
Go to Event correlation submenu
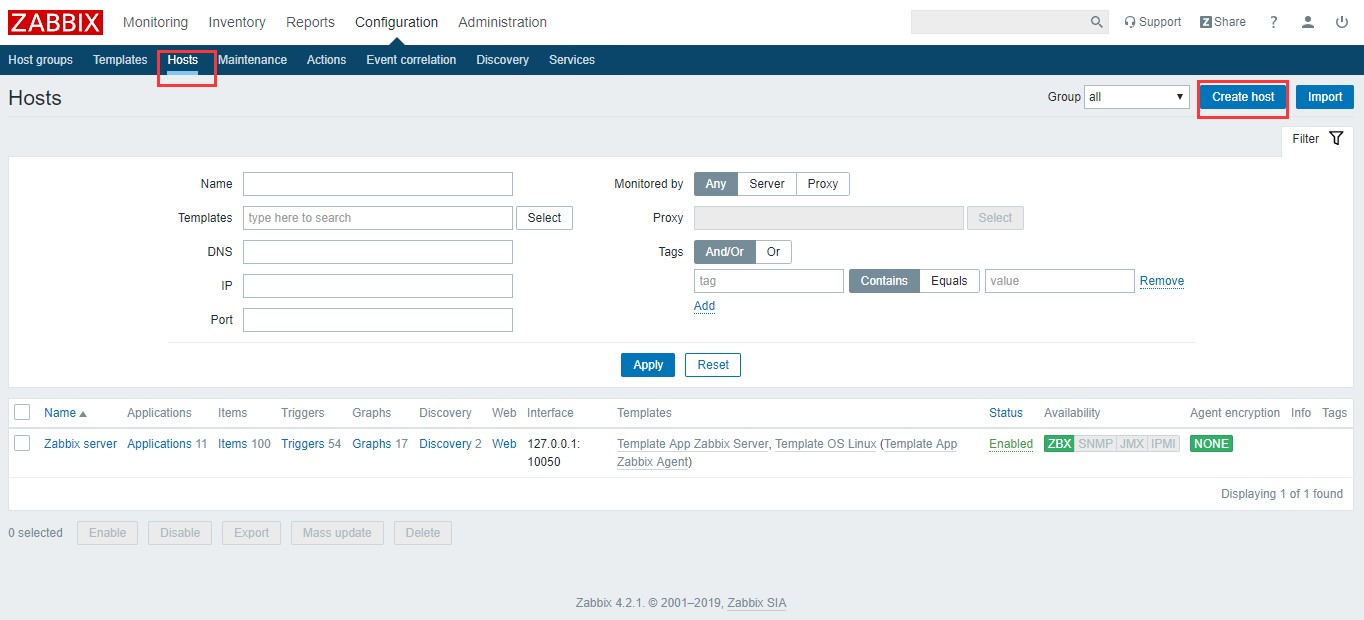pos(411,60)
